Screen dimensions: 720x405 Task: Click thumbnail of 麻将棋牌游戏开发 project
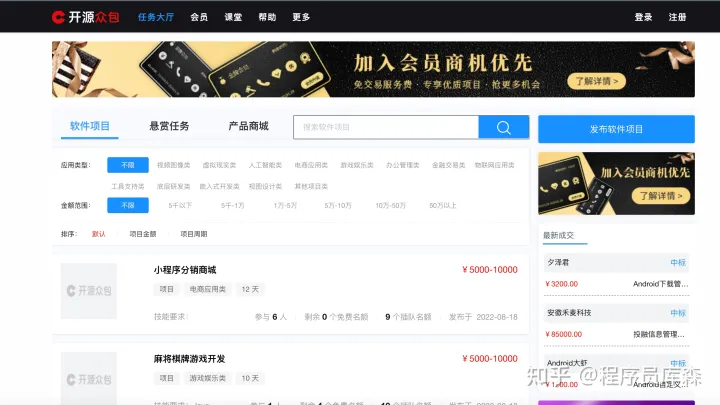(x=89, y=378)
